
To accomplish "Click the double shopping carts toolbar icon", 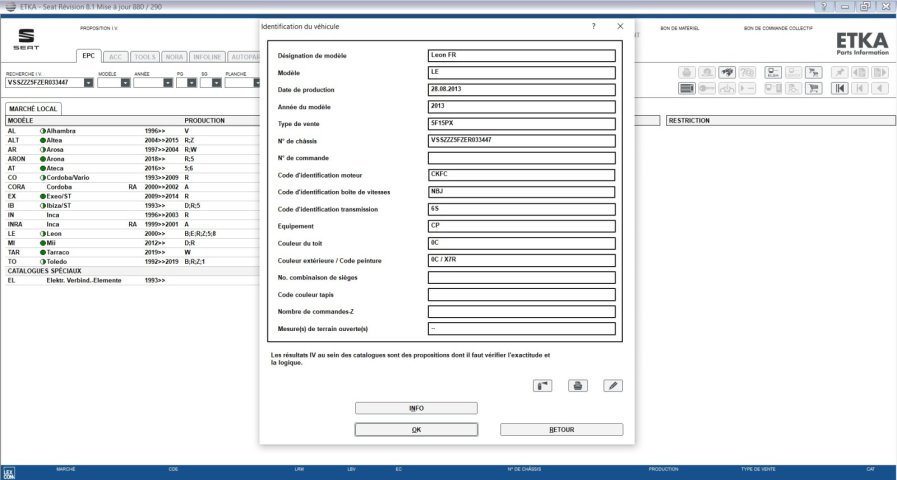I will [813, 73].
